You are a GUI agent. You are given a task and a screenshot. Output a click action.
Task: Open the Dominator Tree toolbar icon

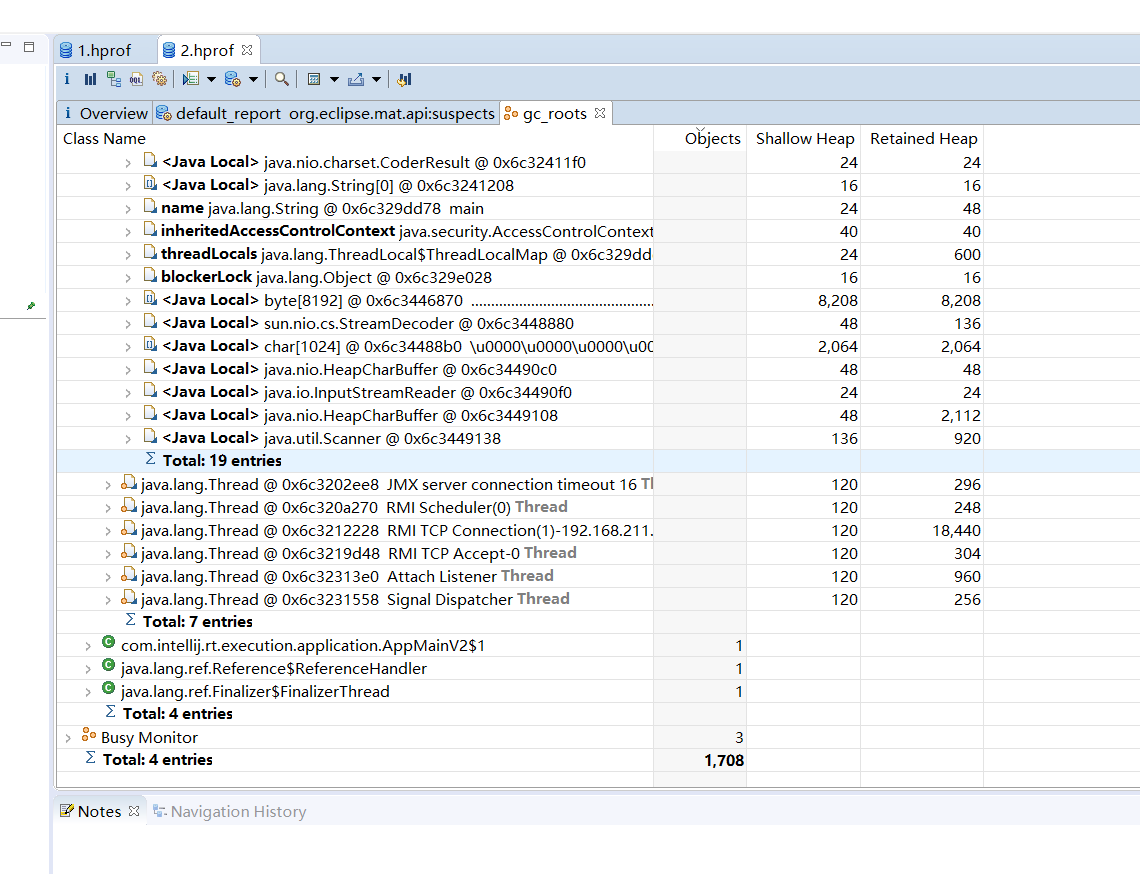tap(113, 79)
